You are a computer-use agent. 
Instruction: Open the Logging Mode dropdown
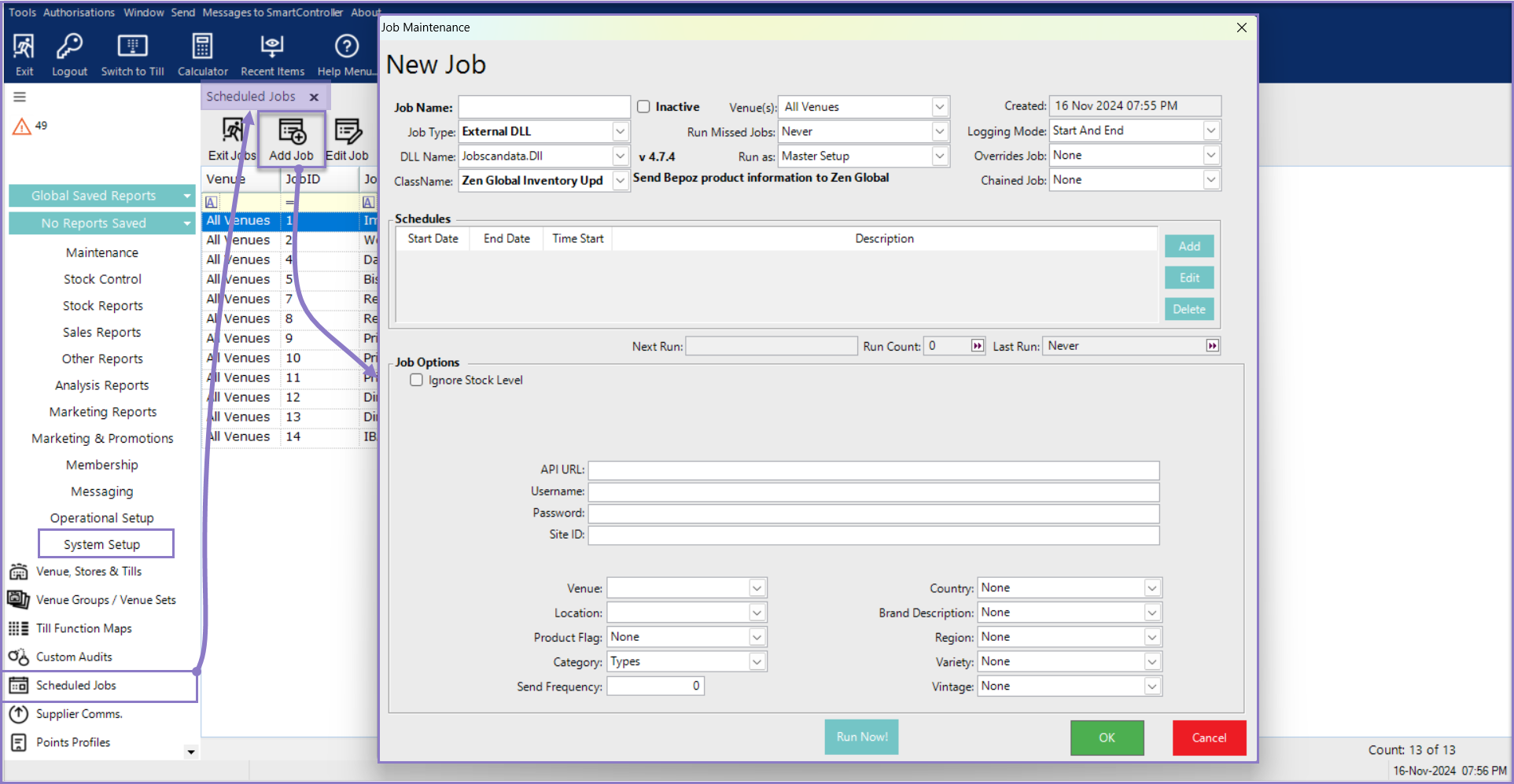[x=1211, y=131]
